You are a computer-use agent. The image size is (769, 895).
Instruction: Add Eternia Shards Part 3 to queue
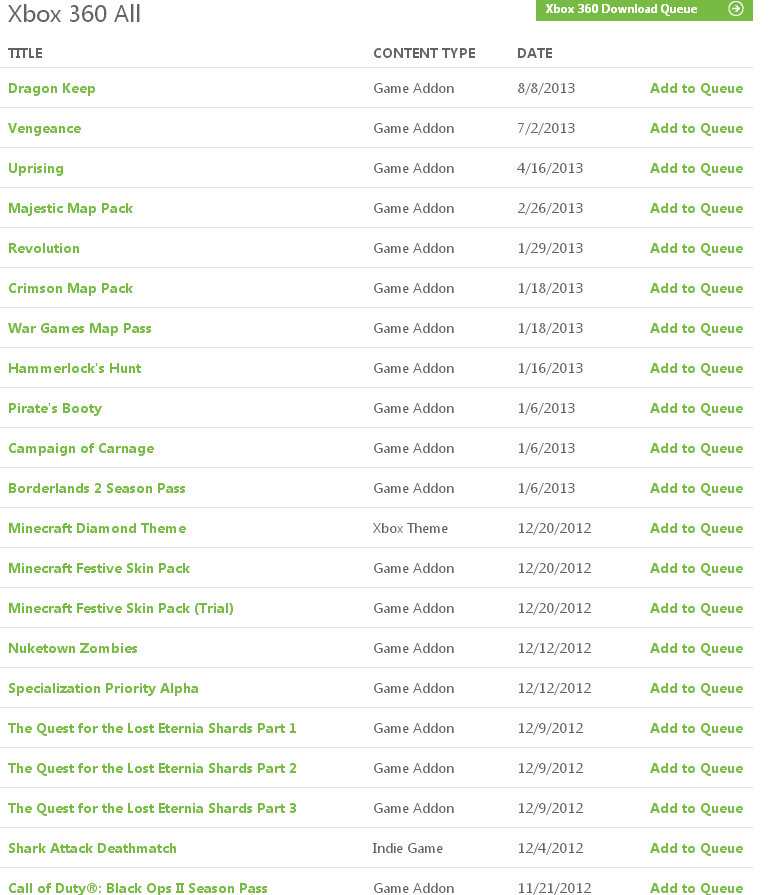[x=696, y=808]
